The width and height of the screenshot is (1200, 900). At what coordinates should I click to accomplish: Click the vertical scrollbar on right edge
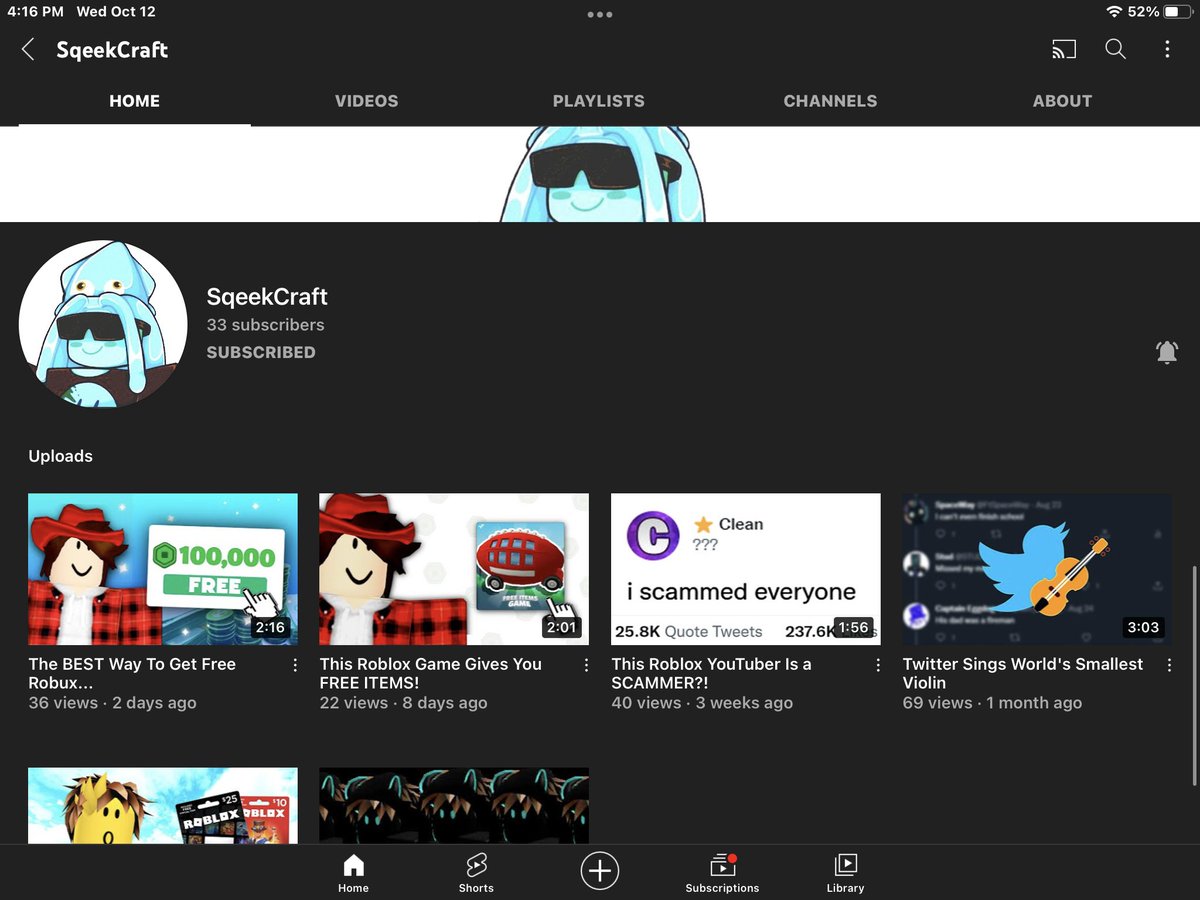click(x=1194, y=677)
